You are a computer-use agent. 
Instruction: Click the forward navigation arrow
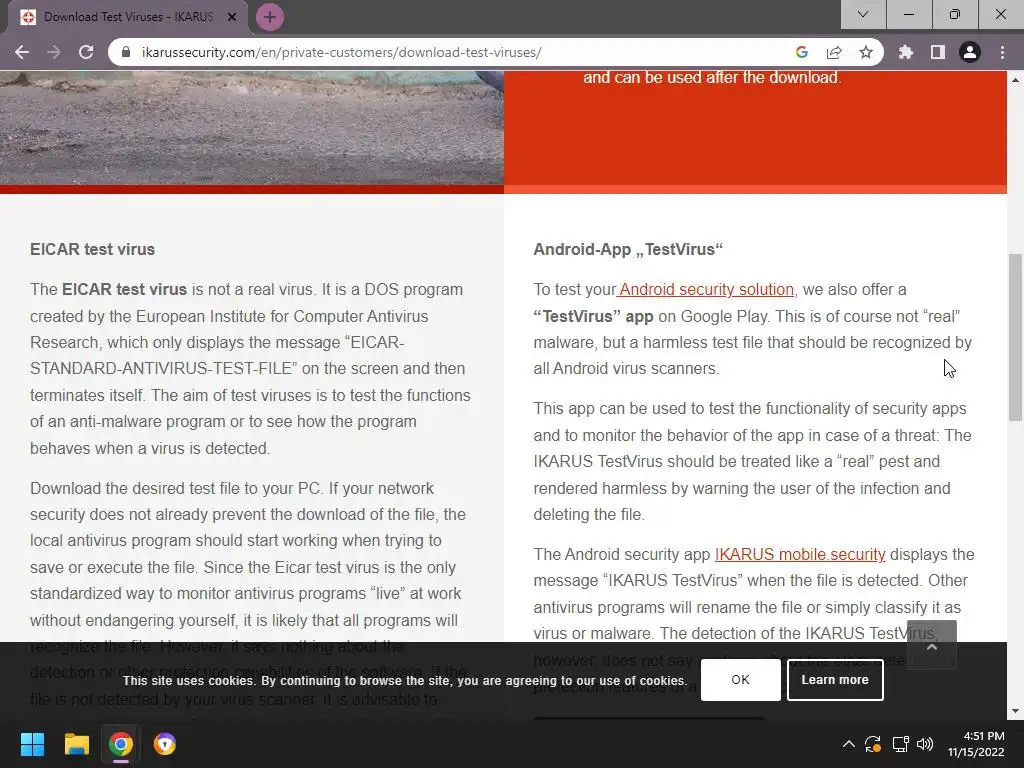coord(54,52)
